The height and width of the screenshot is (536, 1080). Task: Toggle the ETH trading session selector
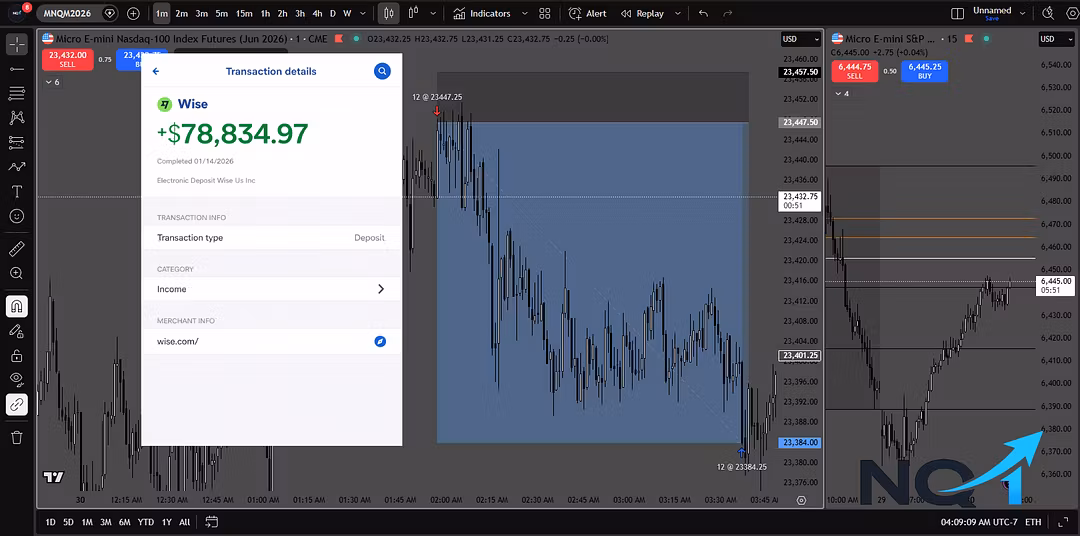(x=1033, y=522)
